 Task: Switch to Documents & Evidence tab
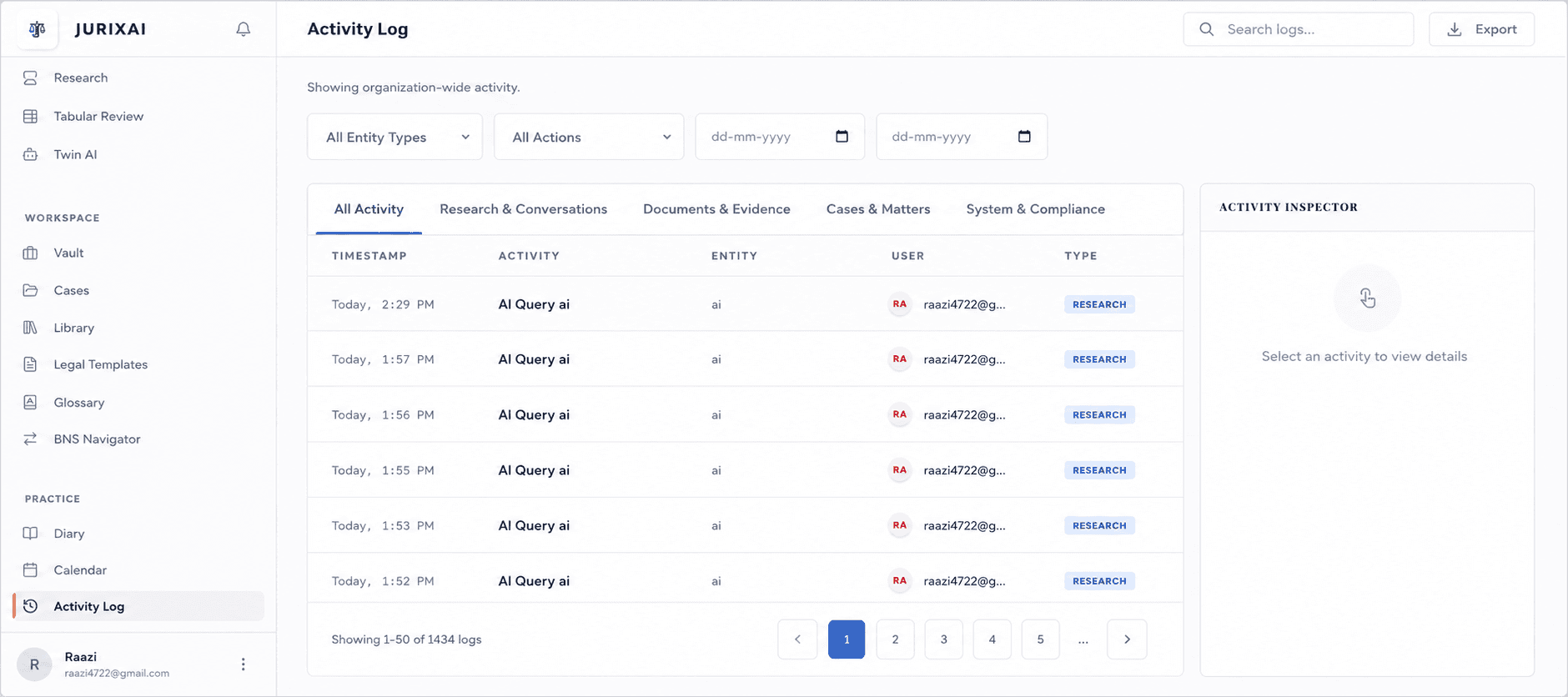716,209
